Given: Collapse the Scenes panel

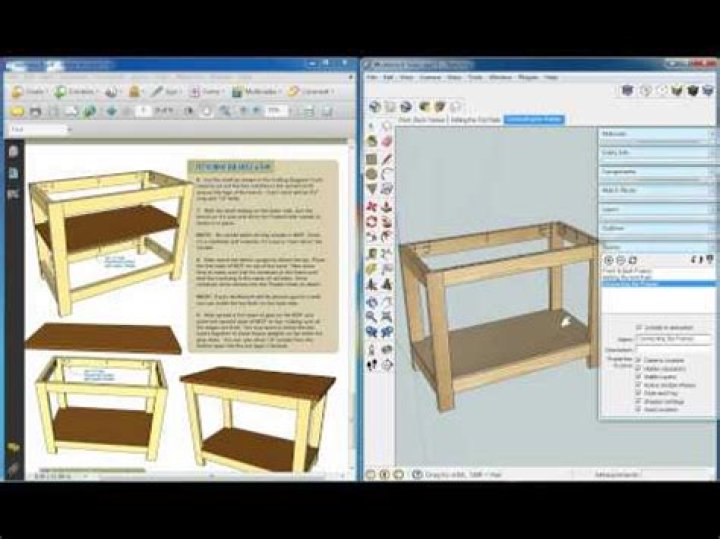Looking at the screenshot, I should (658, 247).
